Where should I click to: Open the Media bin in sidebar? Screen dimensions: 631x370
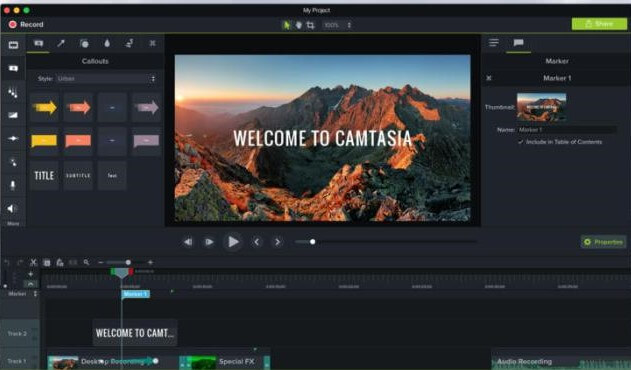coord(13,45)
